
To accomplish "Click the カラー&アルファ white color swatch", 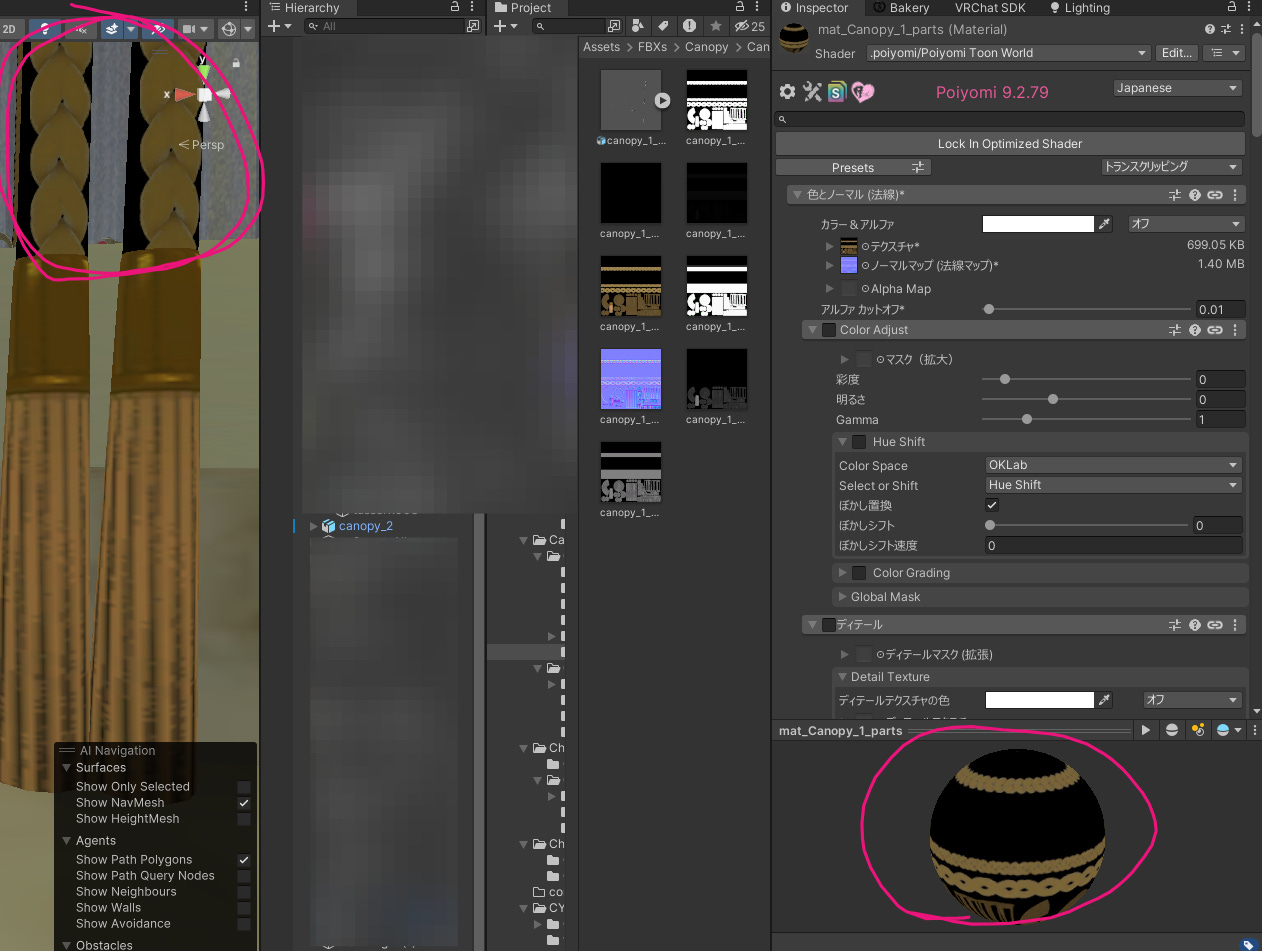I will pyautogui.click(x=1038, y=225).
